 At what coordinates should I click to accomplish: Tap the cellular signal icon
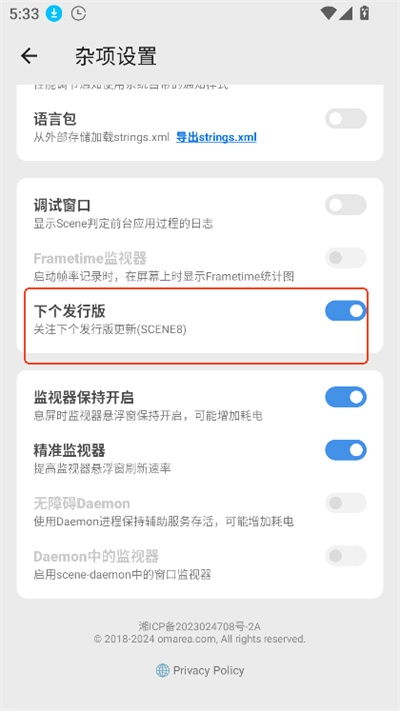pyautogui.click(x=346, y=13)
